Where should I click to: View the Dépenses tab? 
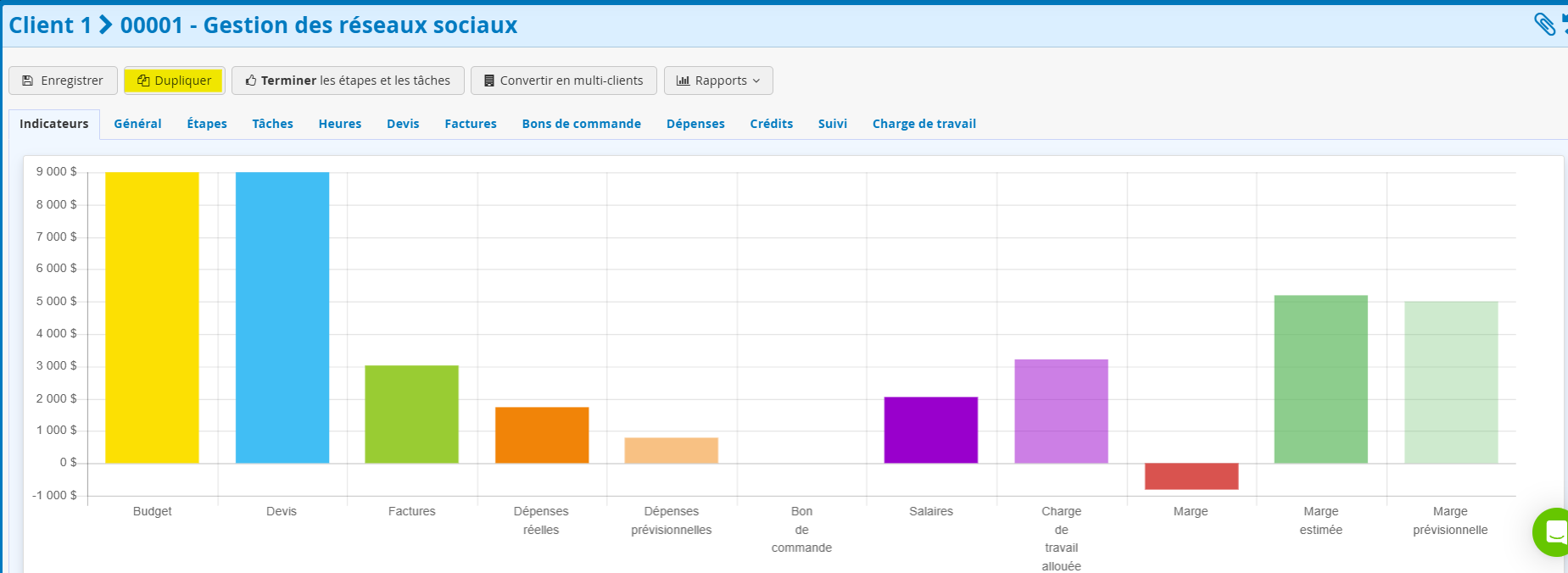[695, 124]
